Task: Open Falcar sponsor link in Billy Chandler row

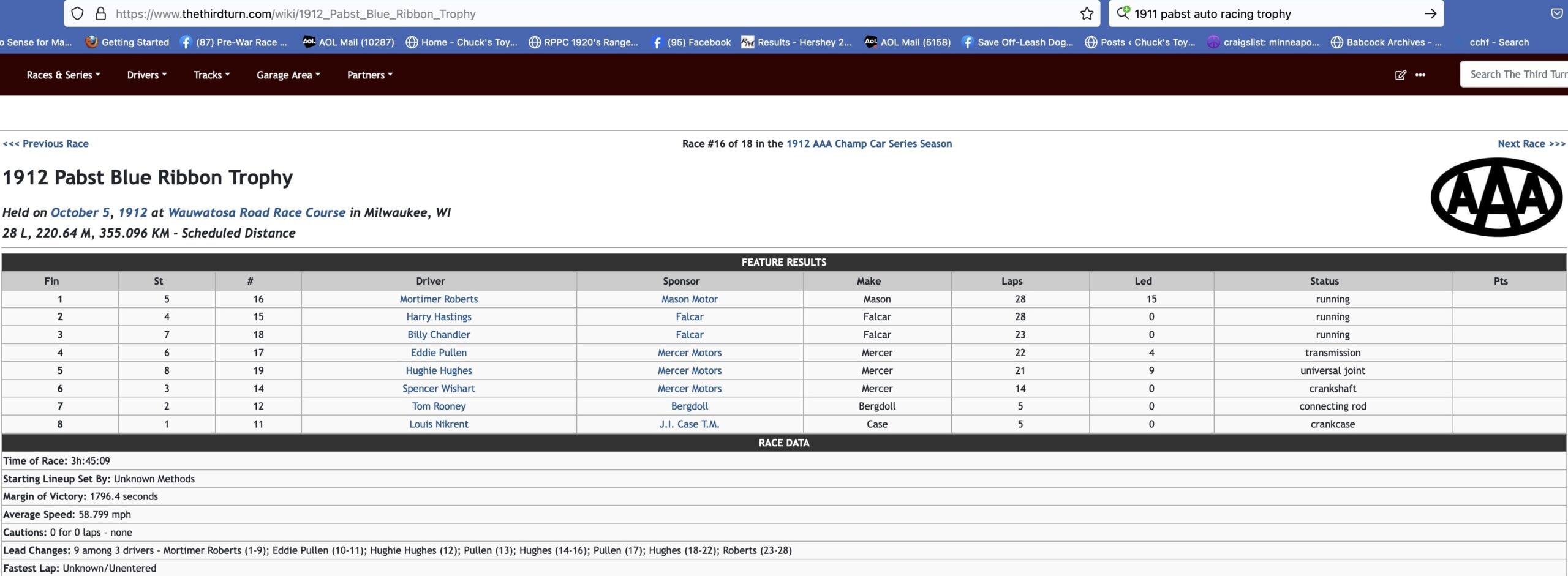Action: coord(689,335)
